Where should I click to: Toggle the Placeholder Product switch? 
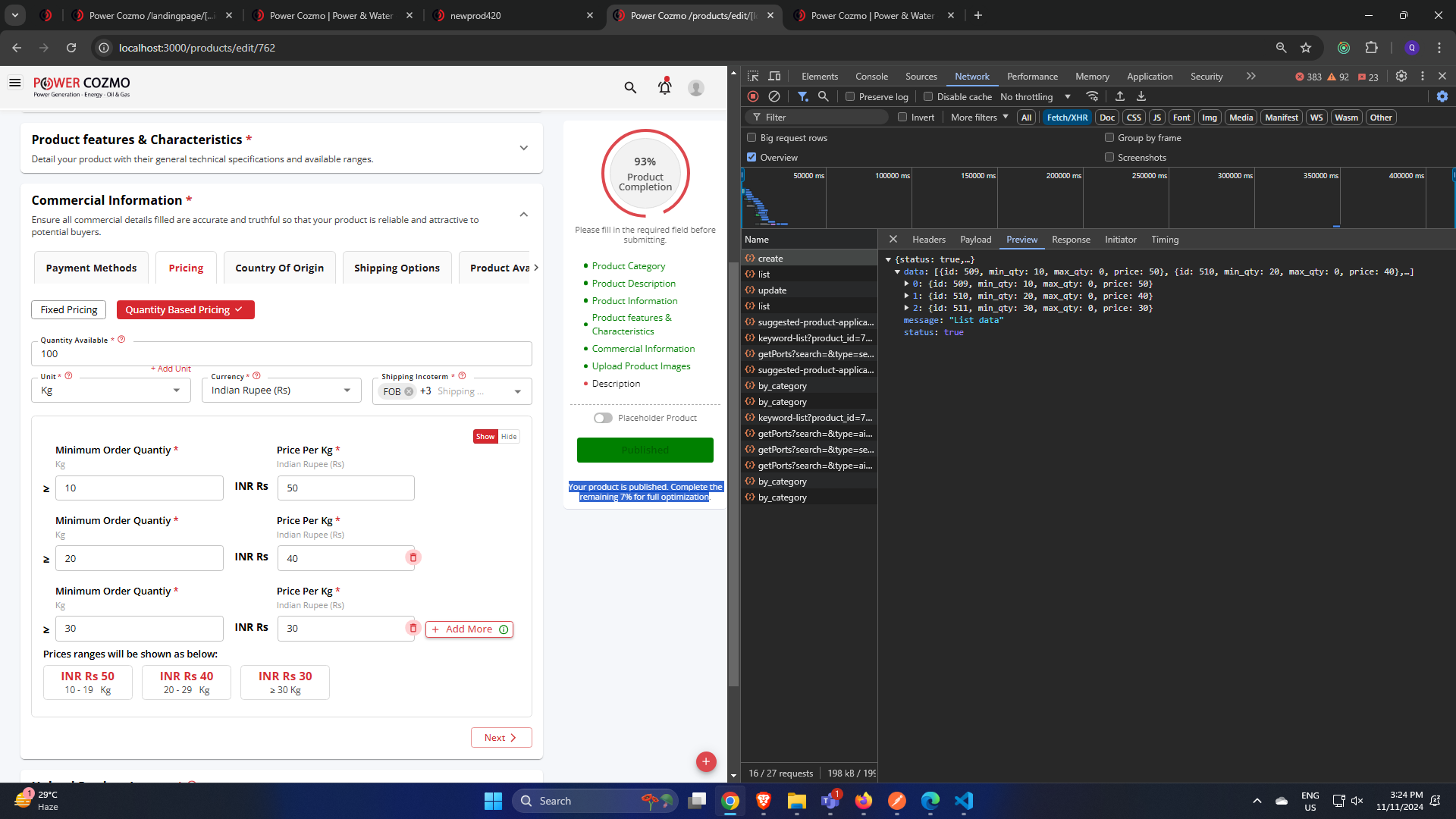coord(603,418)
